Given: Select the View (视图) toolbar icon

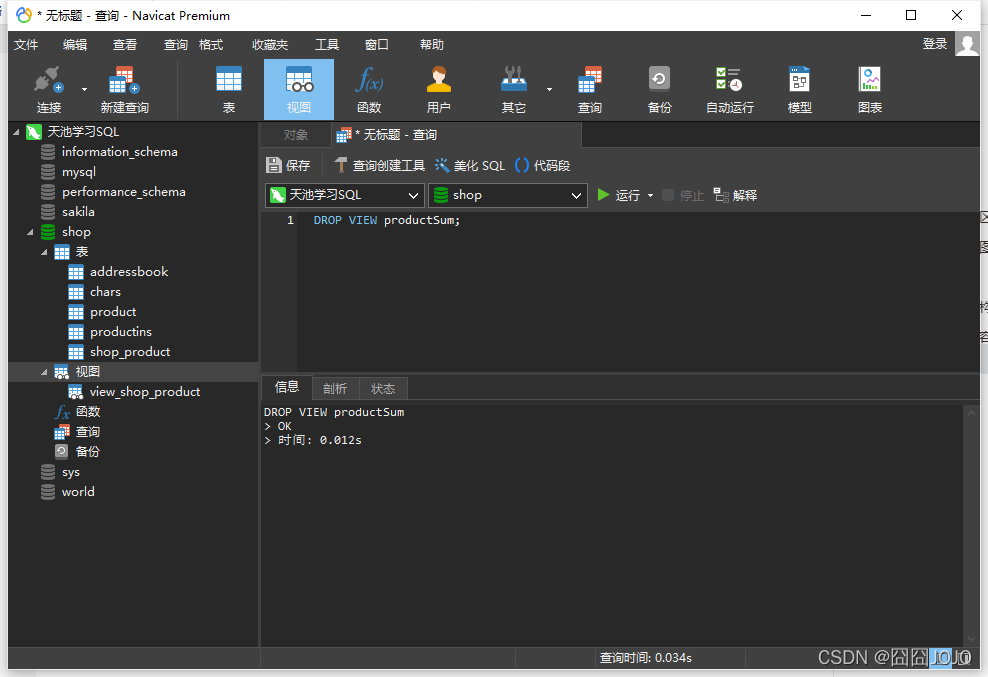Looking at the screenshot, I should (x=299, y=90).
